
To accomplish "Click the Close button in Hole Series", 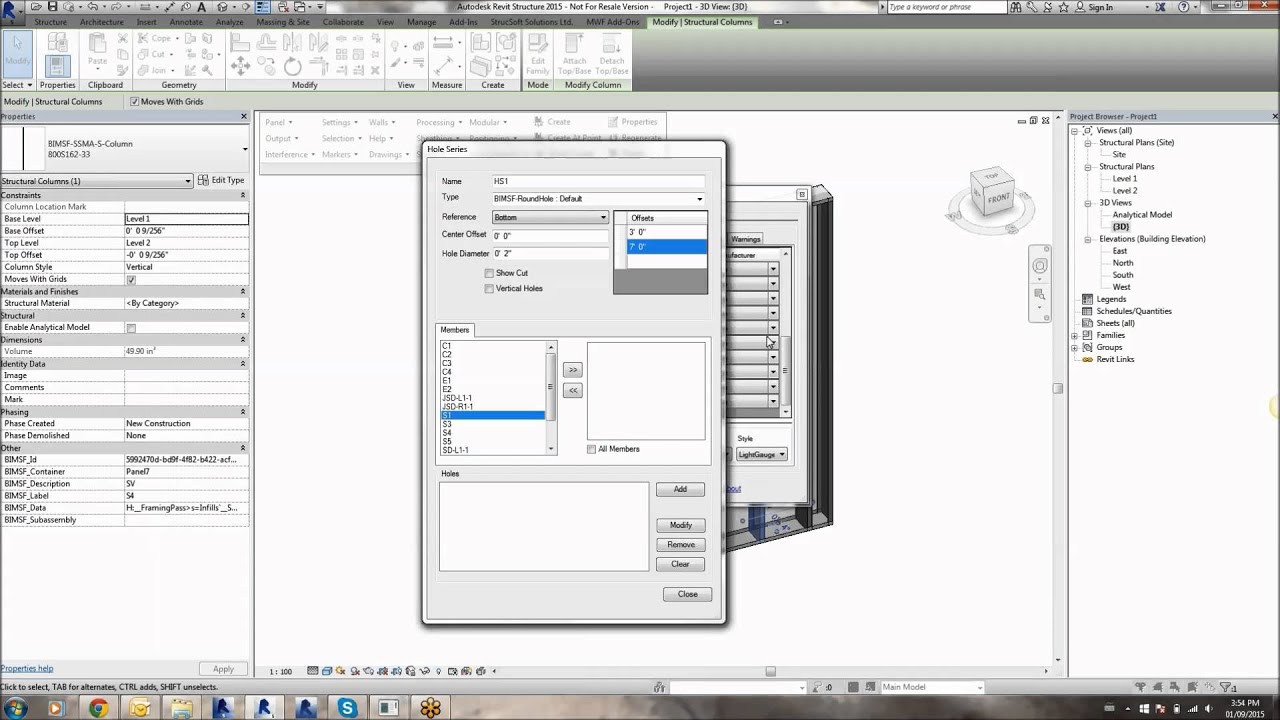I will (x=687, y=594).
